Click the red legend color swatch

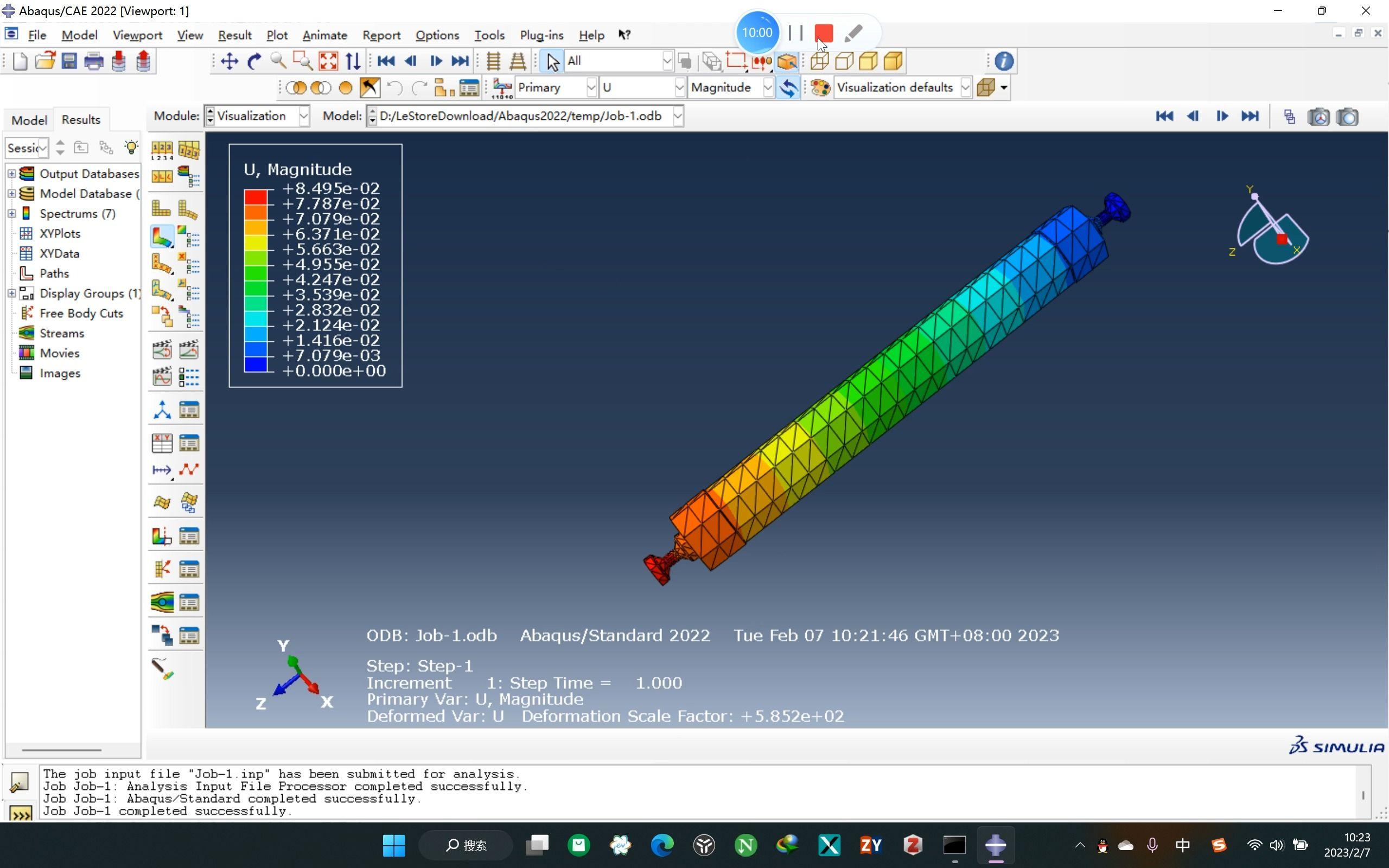click(256, 197)
